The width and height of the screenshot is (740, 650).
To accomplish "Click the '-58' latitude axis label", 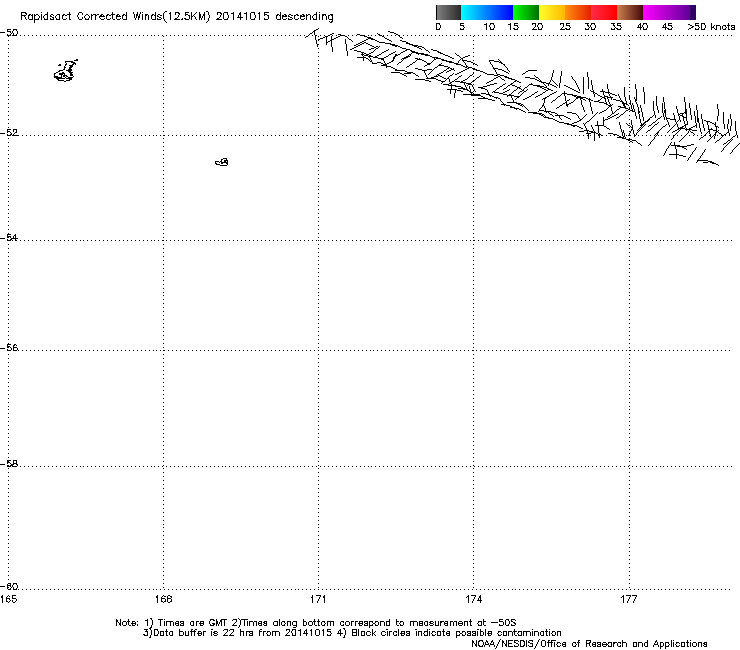I will click(x=9, y=464).
